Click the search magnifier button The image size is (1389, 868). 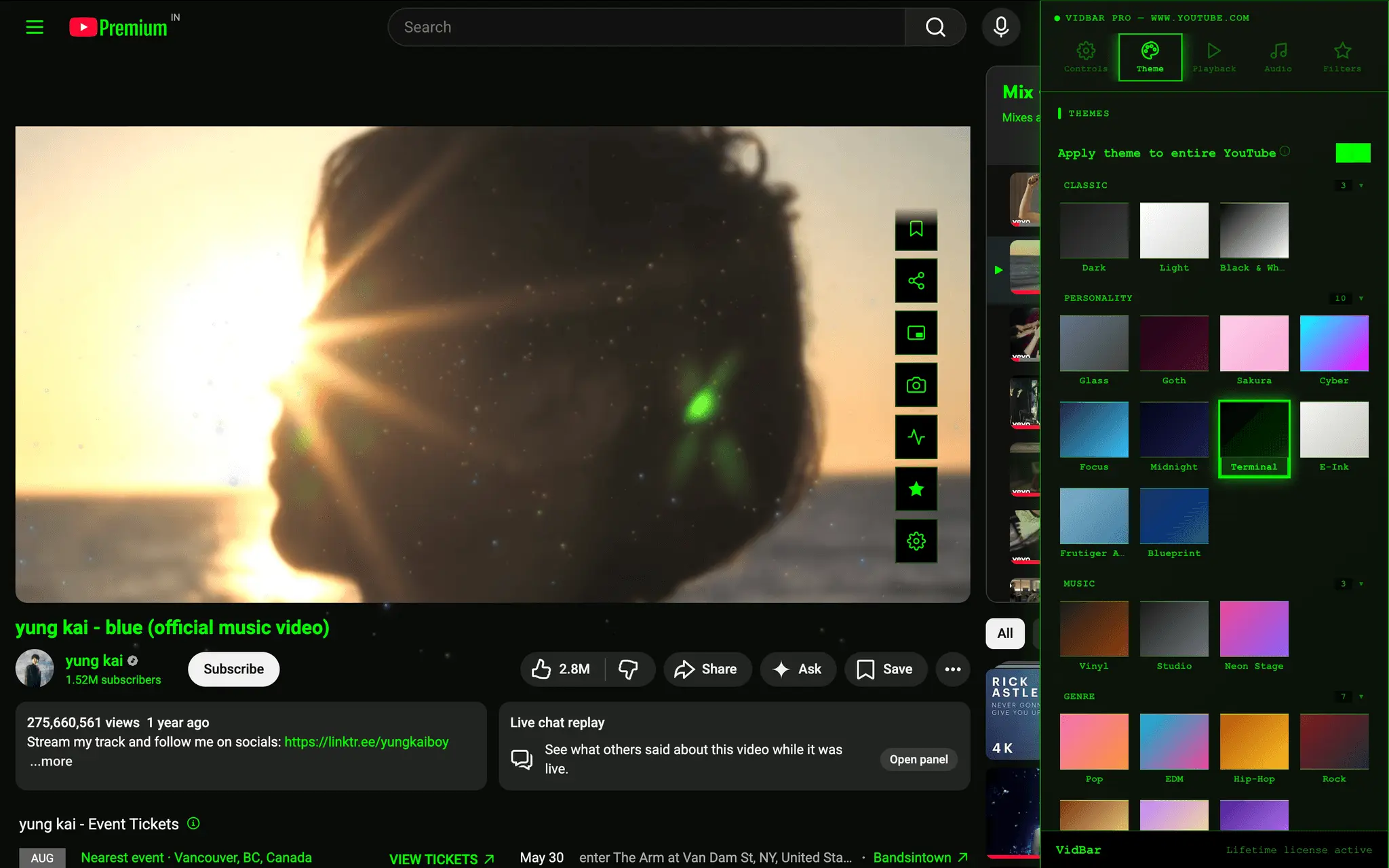(x=935, y=27)
